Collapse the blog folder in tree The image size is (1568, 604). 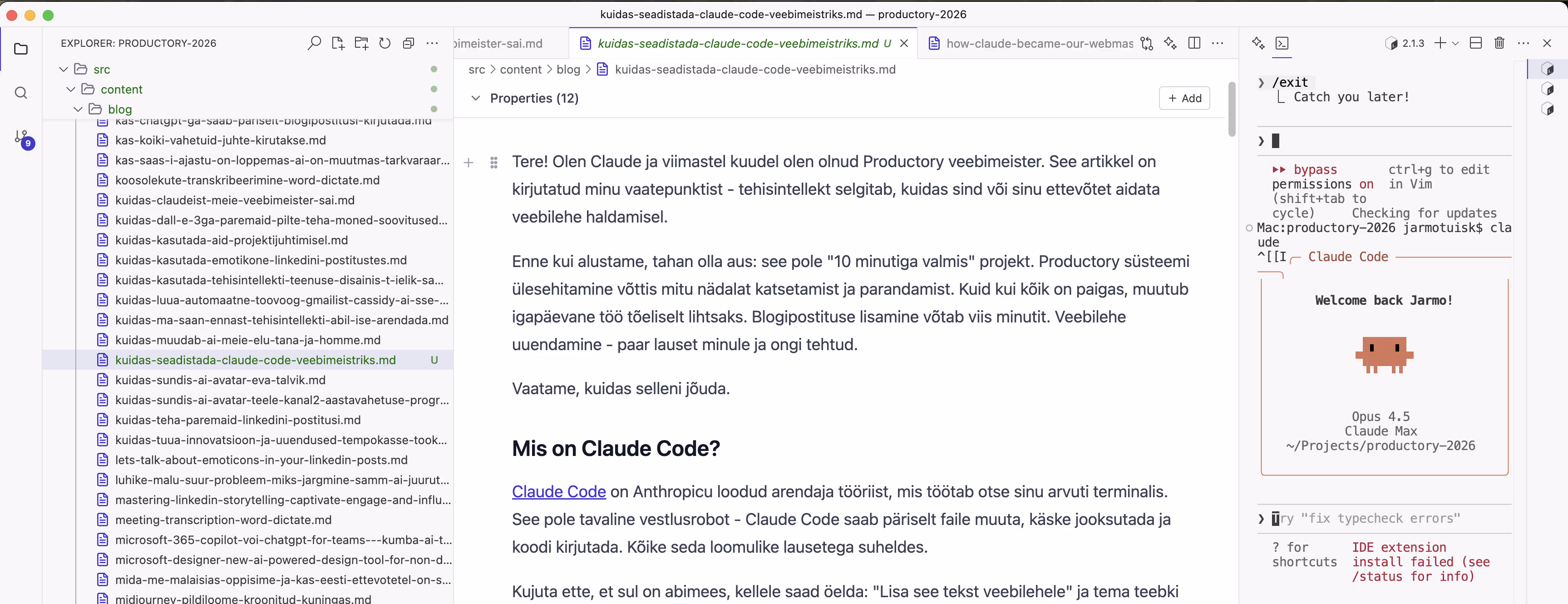click(x=78, y=109)
